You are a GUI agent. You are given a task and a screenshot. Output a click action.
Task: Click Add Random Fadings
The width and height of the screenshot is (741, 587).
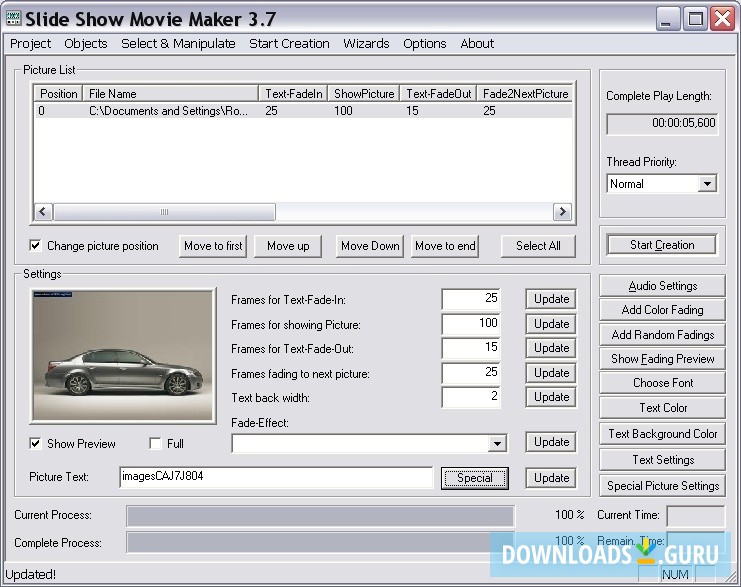(663, 335)
